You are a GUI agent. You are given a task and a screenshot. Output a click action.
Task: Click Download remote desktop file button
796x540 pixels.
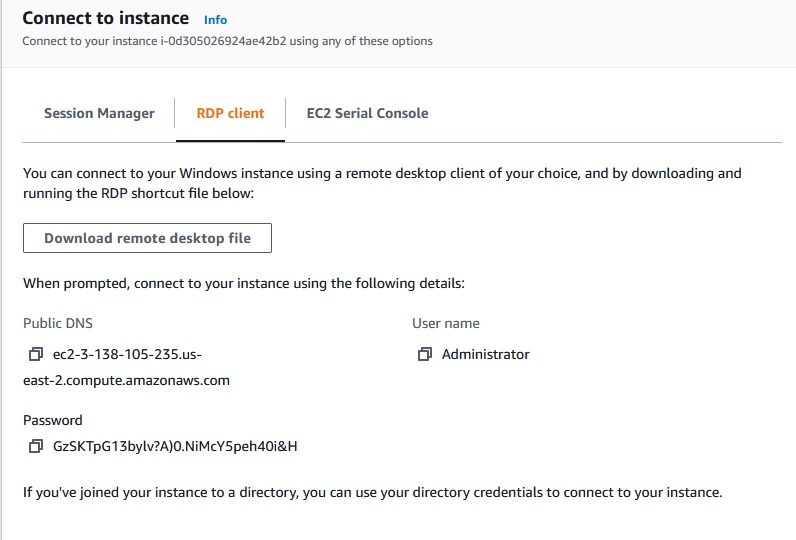(x=147, y=238)
